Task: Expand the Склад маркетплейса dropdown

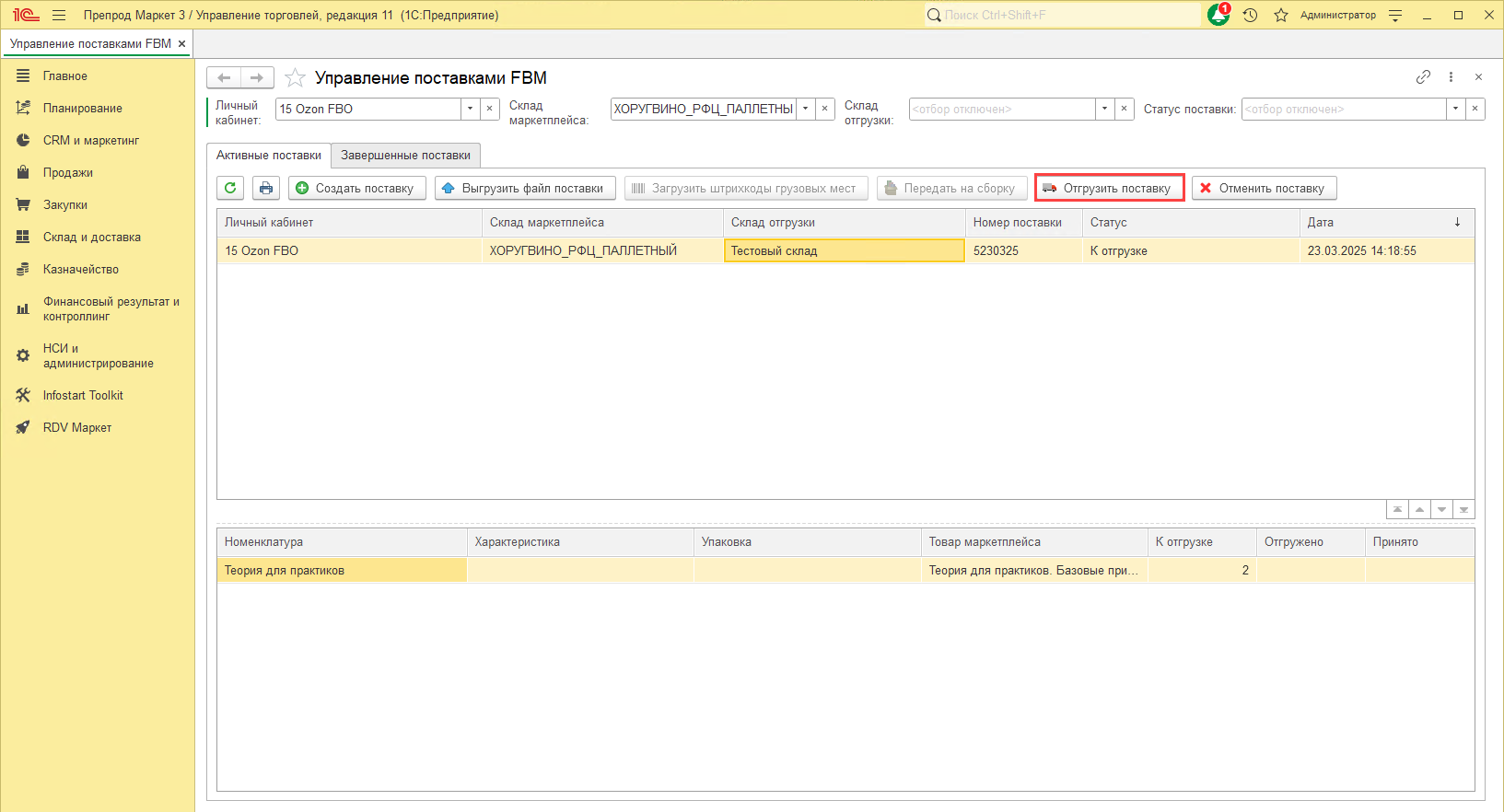Action: 805,109
